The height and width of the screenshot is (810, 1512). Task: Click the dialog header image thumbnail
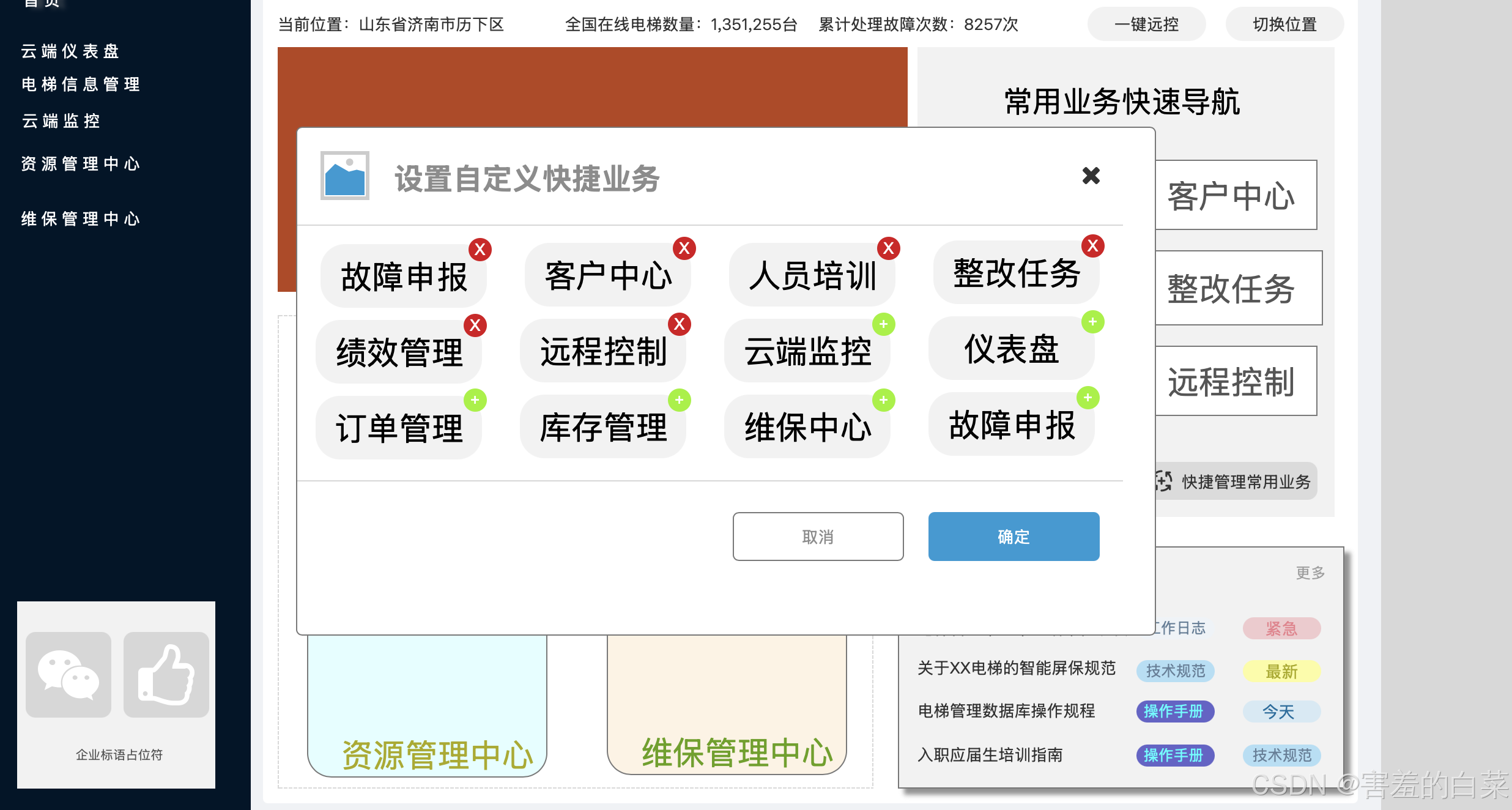(345, 176)
